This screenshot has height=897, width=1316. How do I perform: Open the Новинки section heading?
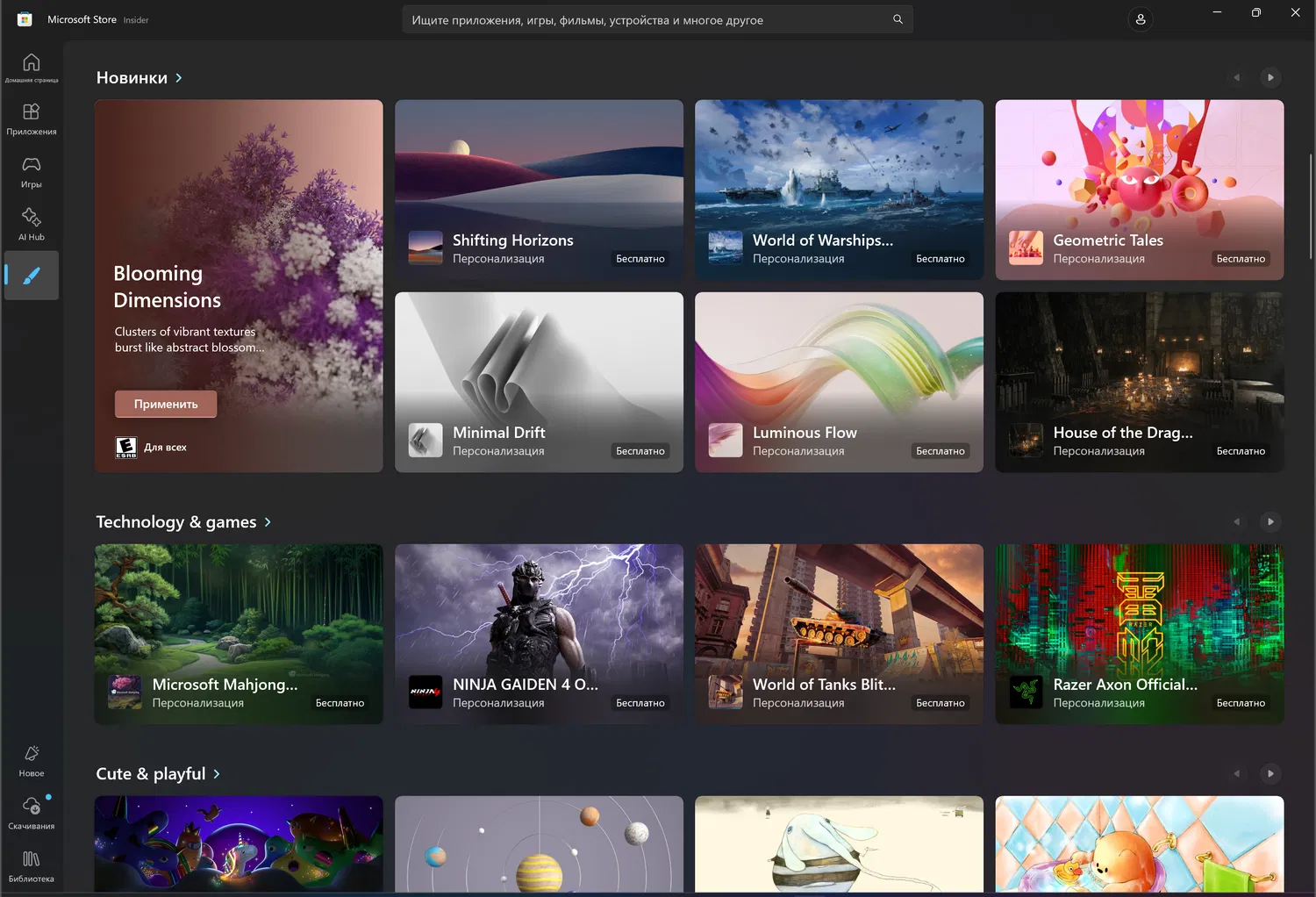tap(132, 78)
